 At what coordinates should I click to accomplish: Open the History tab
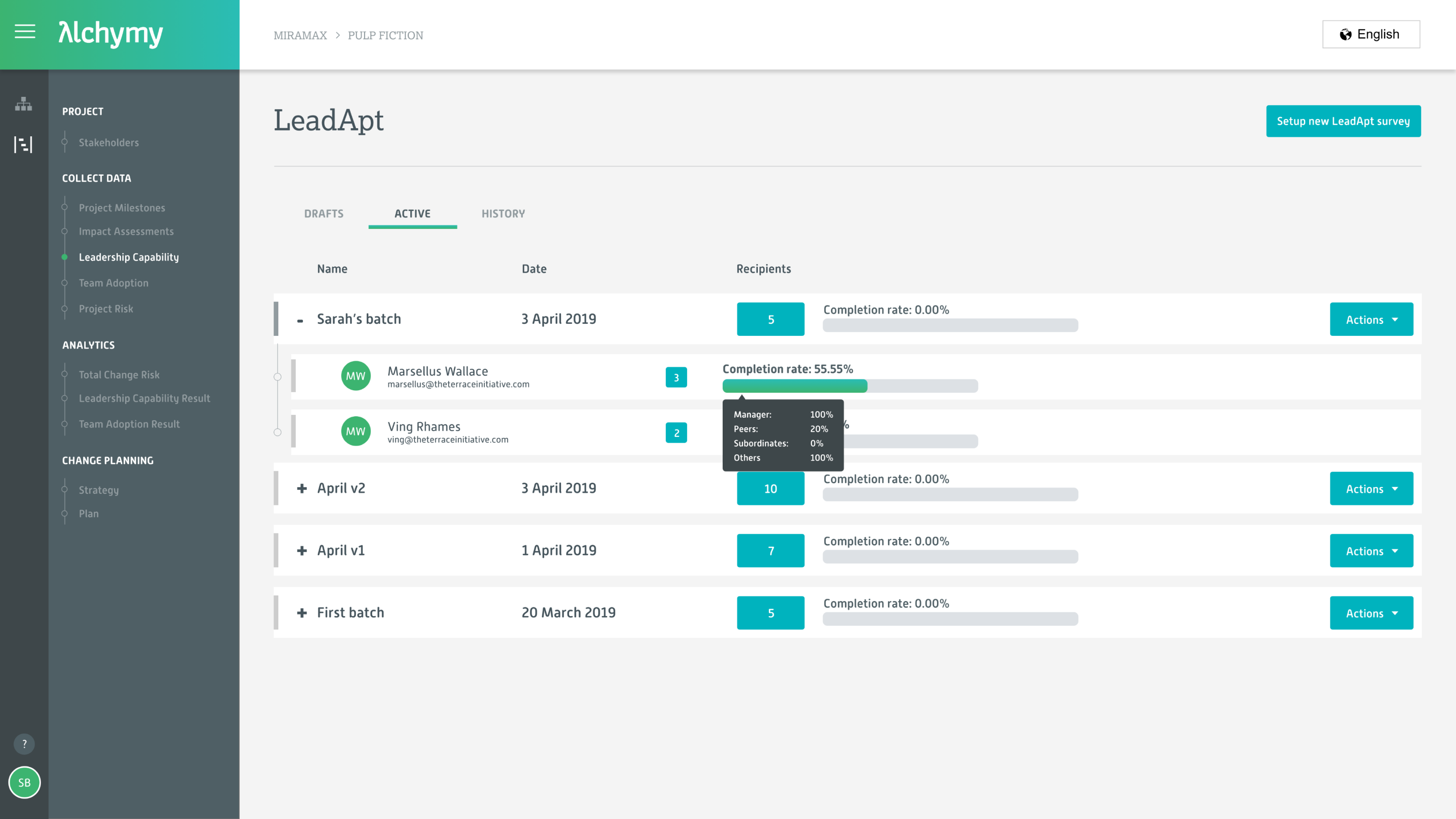(503, 214)
